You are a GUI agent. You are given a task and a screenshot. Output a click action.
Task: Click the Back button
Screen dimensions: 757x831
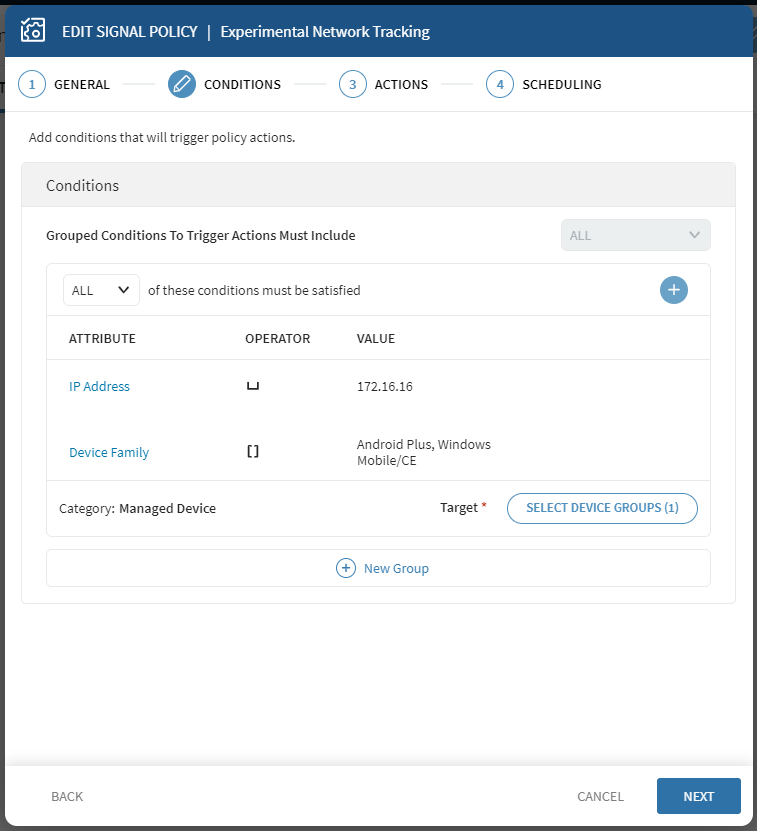67,797
